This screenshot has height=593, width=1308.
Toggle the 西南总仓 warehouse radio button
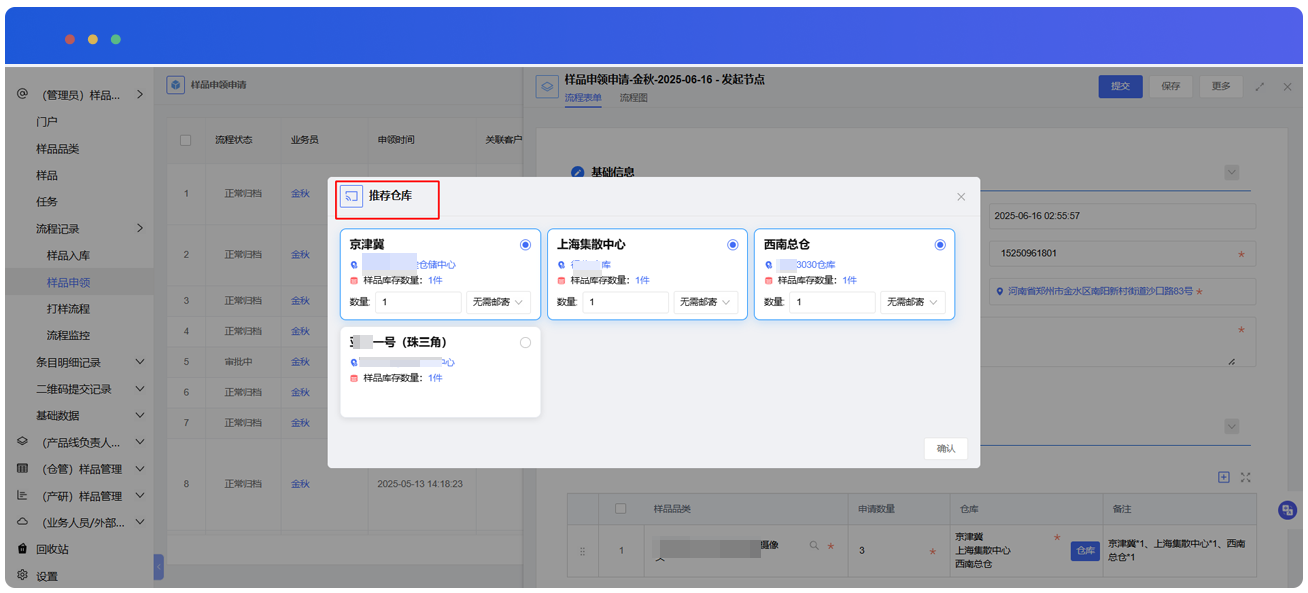939,245
